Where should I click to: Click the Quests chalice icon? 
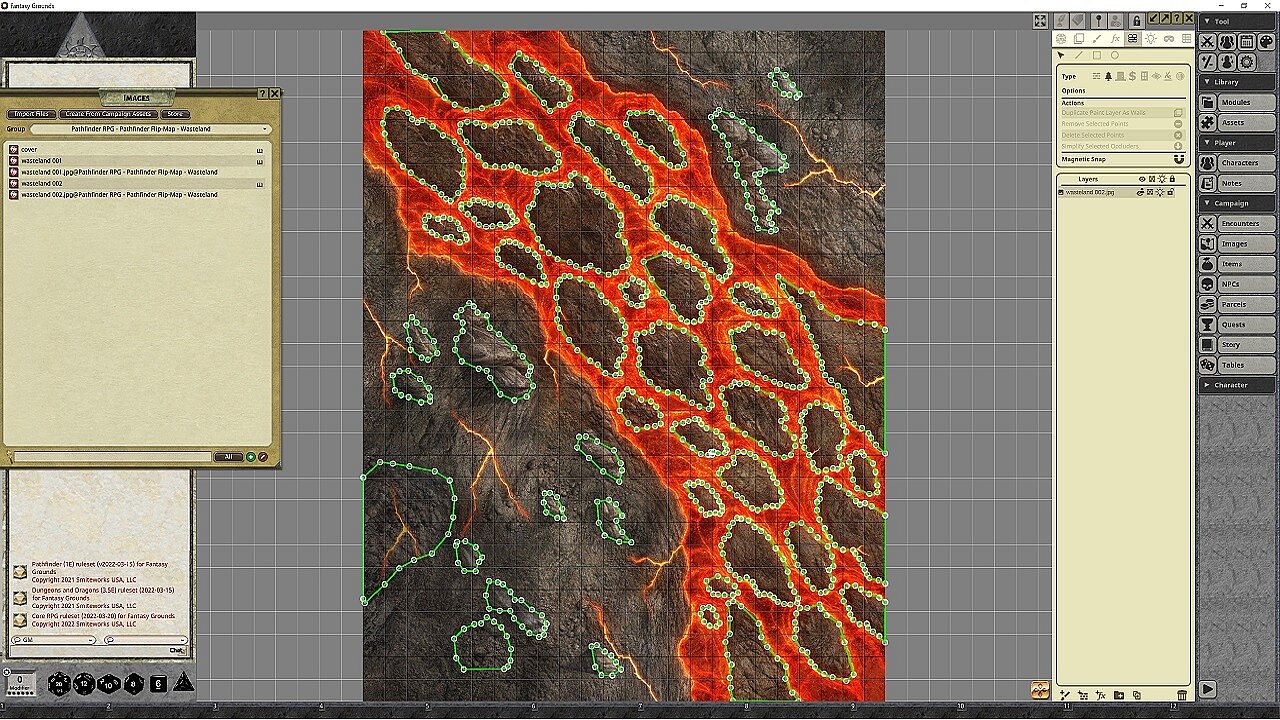pos(1208,324)
